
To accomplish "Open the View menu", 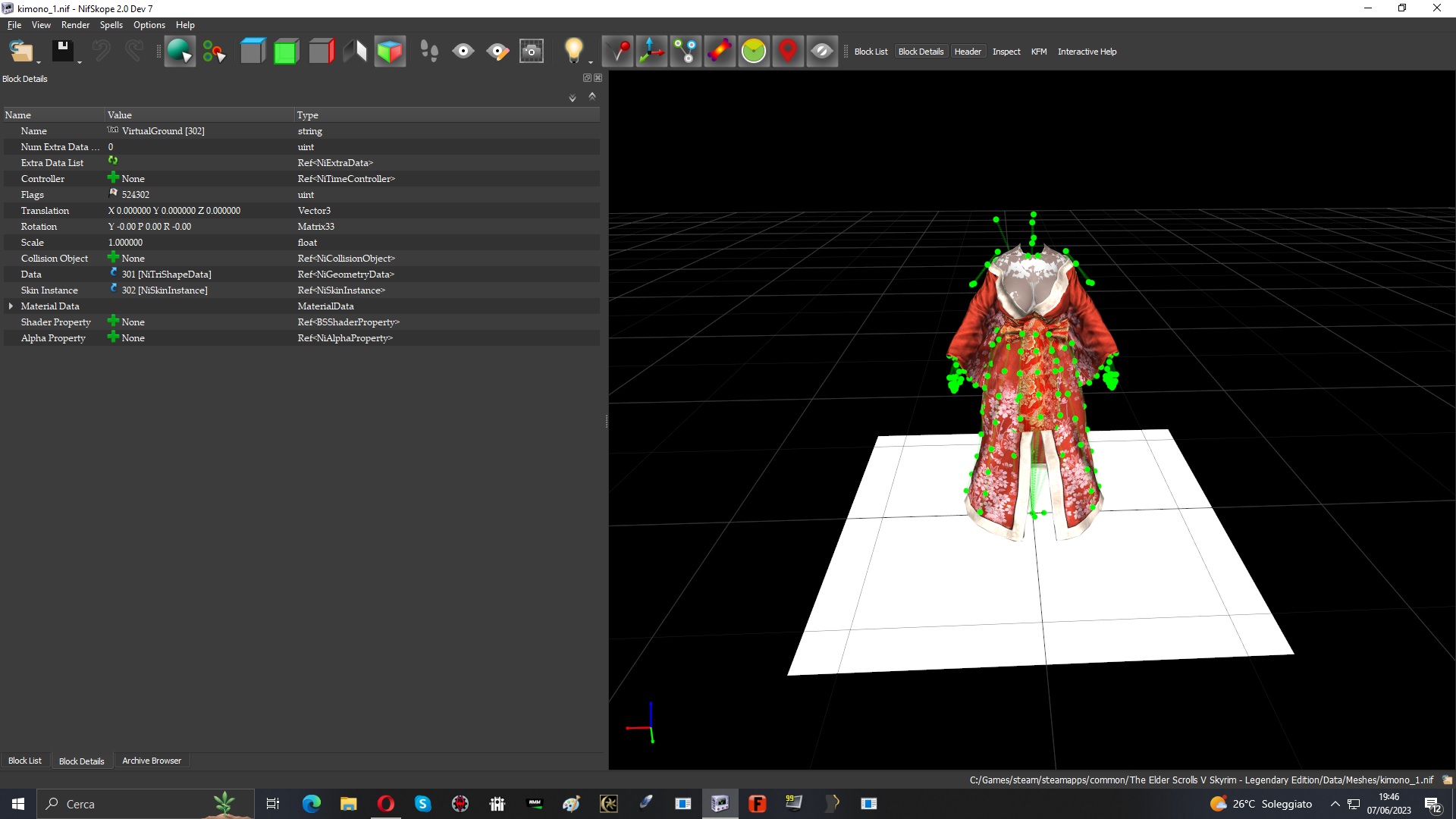I will [41, 25].
